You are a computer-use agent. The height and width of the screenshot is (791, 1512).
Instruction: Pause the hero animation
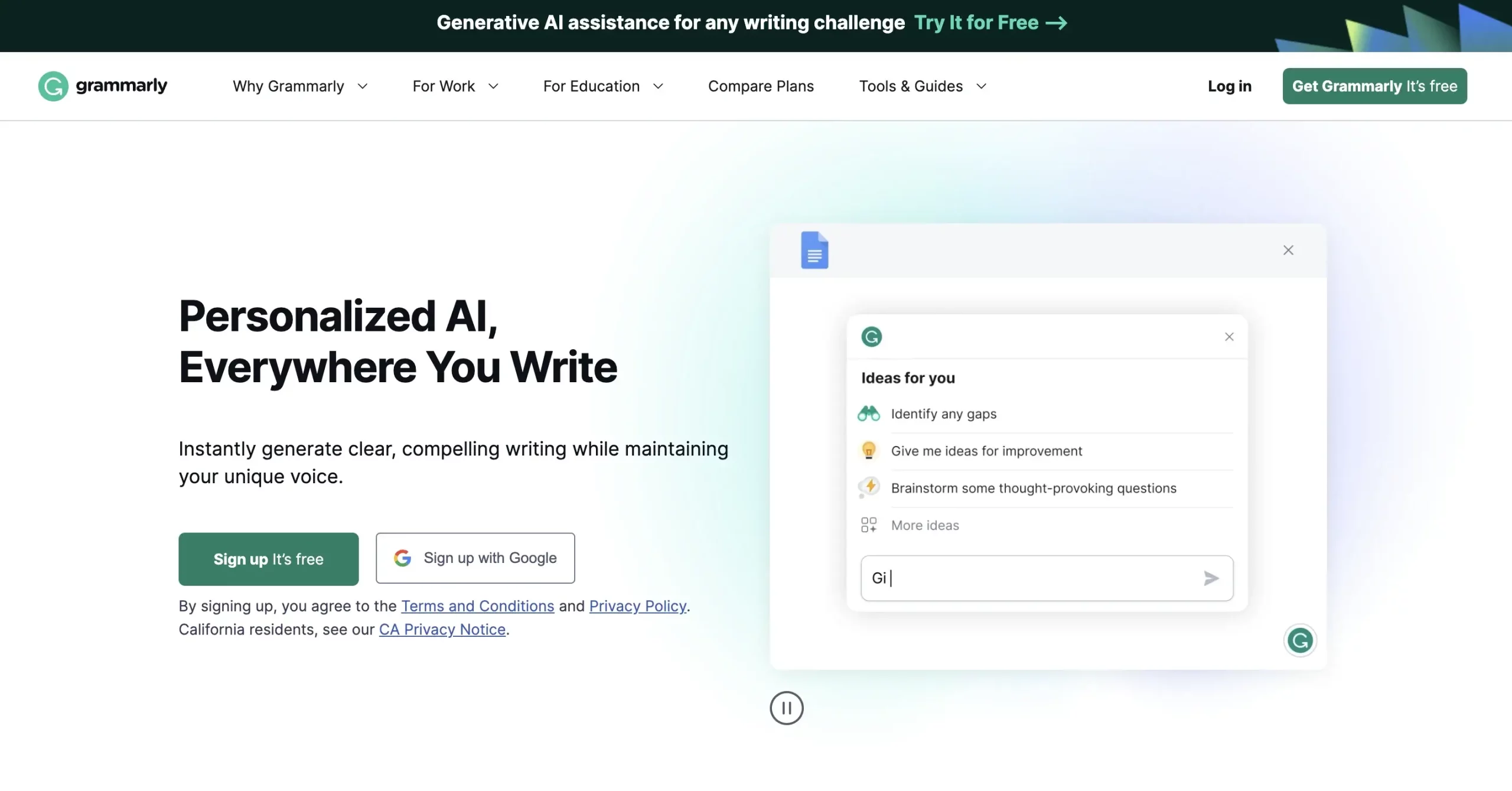pyautogui.click(x=786, y=708)
